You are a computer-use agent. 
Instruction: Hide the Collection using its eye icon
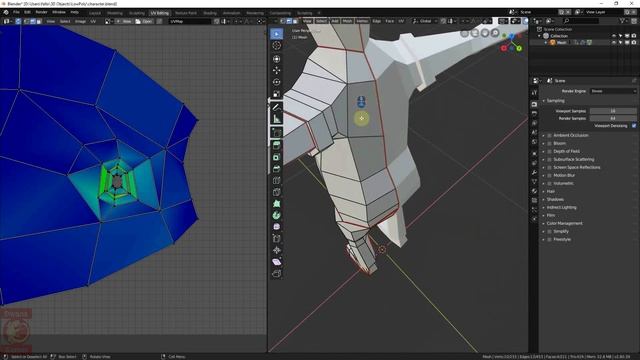click(x=613, y=36)
